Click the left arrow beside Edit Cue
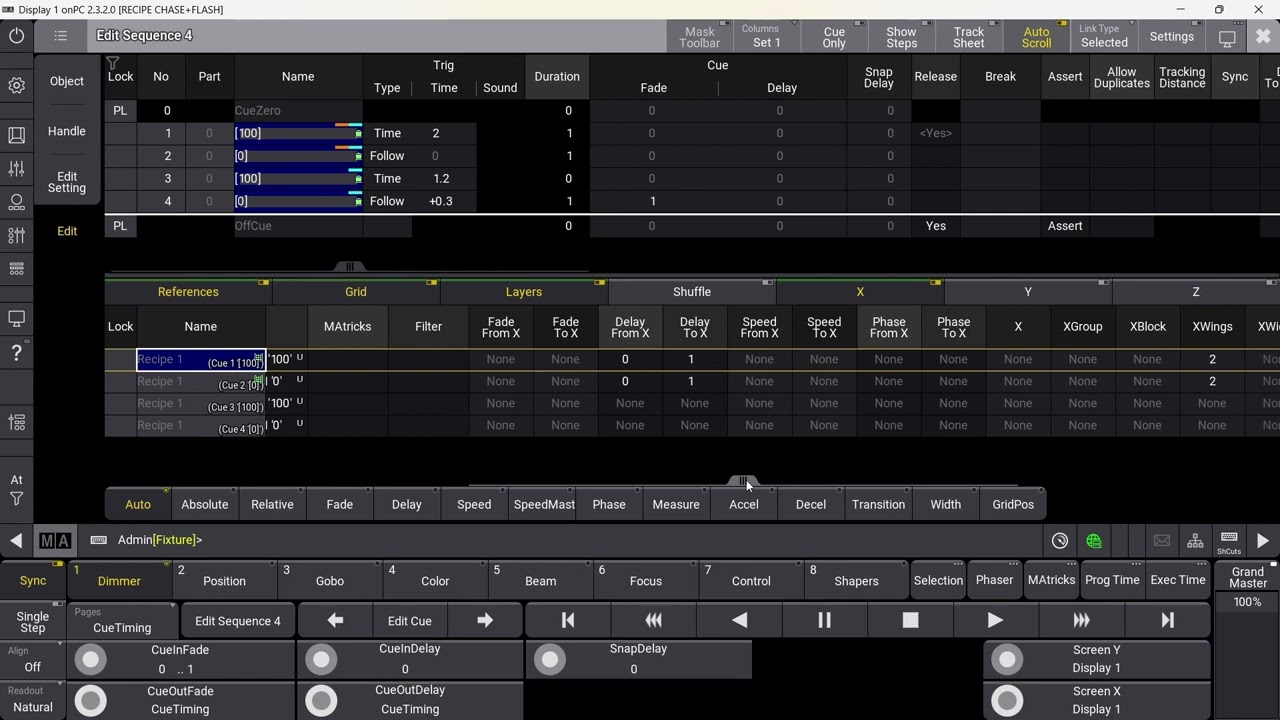Viewport: 1280px width, 720px height. [x=335, y=621]
